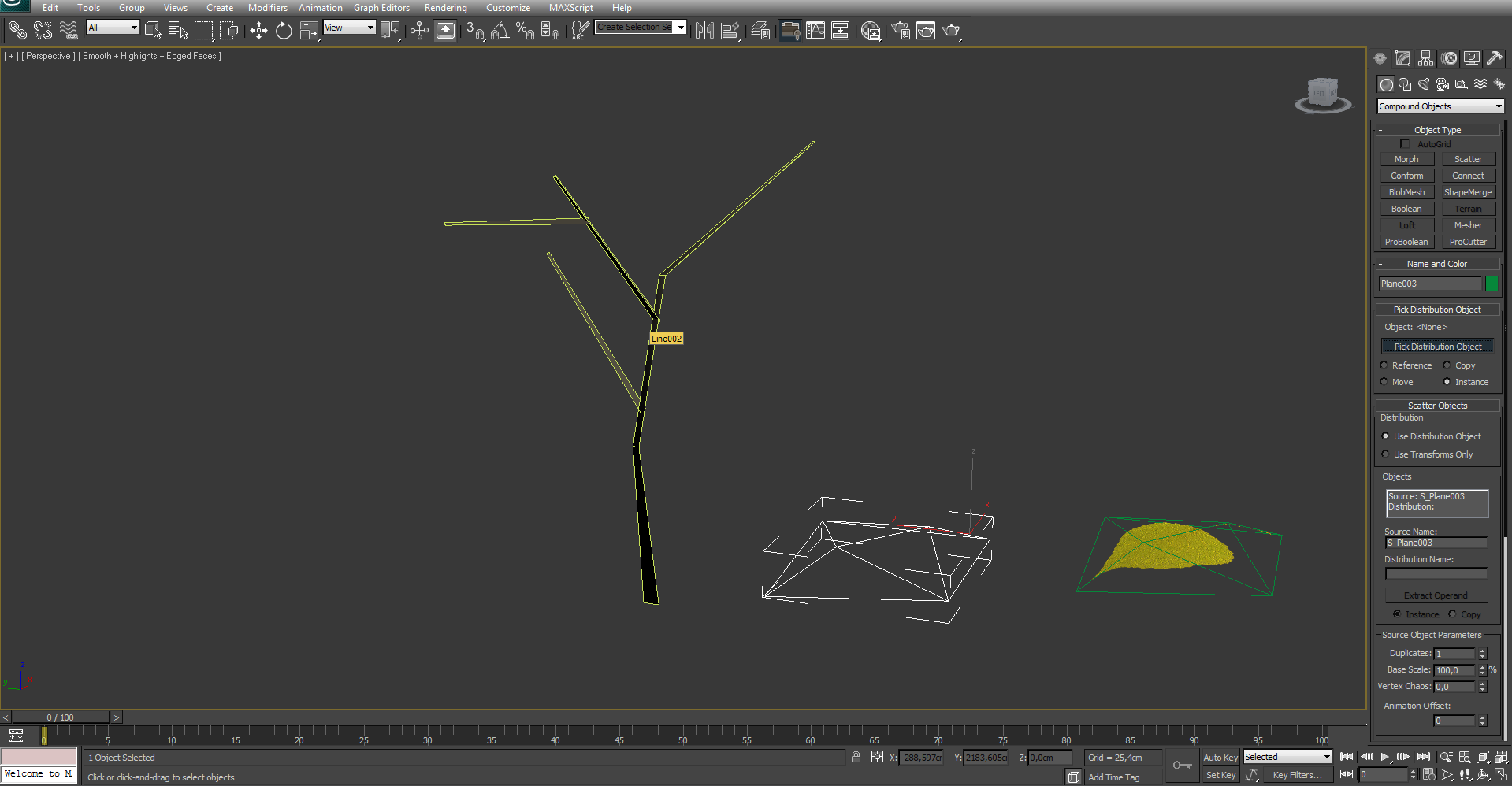Switch to Motion panel tab
This screenshot has width=1512, height=786.
[1449, 58]
